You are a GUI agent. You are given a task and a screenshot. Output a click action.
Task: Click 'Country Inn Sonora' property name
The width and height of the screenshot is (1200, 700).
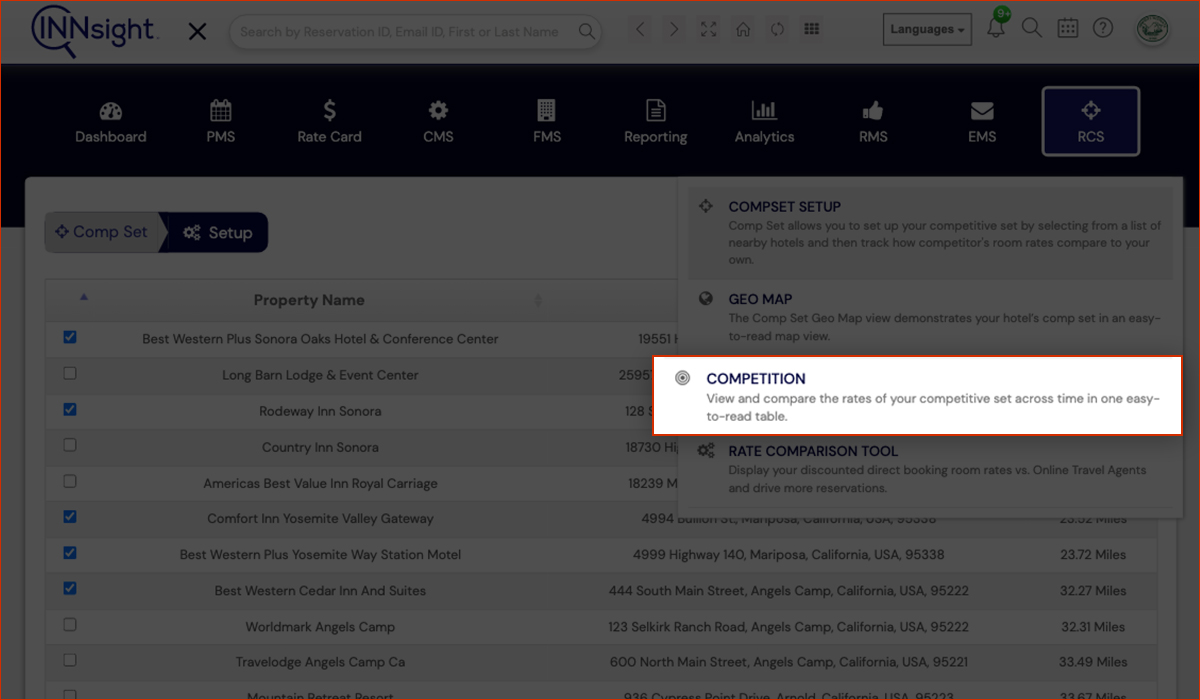pyautogui.click(x=320, y=447)
